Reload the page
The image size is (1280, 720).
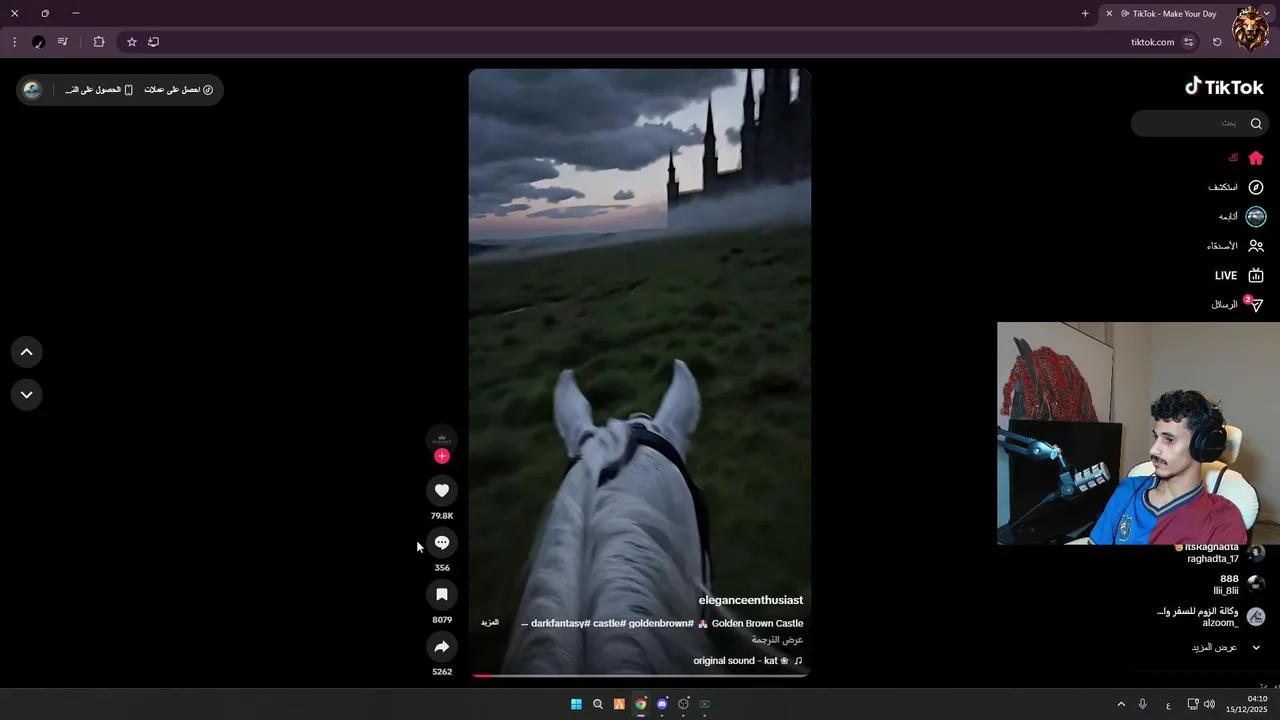(1217, 42)
